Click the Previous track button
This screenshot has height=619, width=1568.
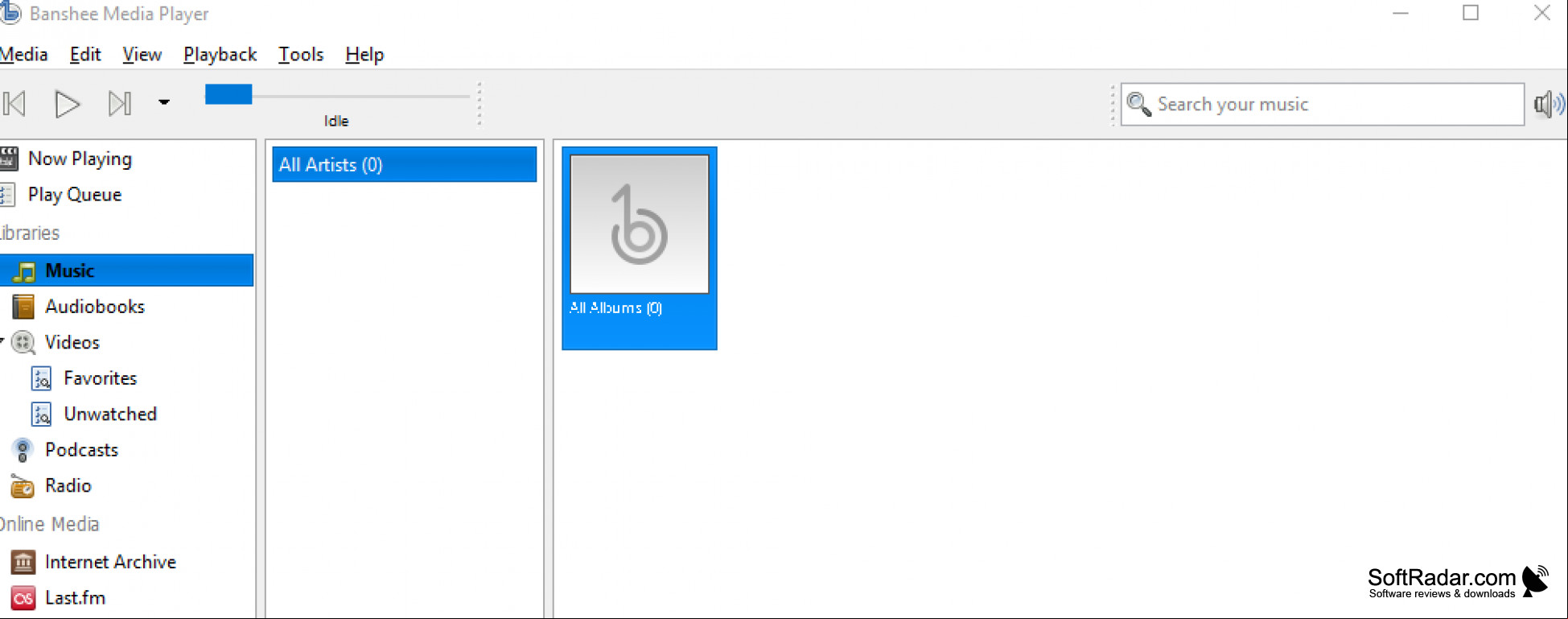coord(15,104)
